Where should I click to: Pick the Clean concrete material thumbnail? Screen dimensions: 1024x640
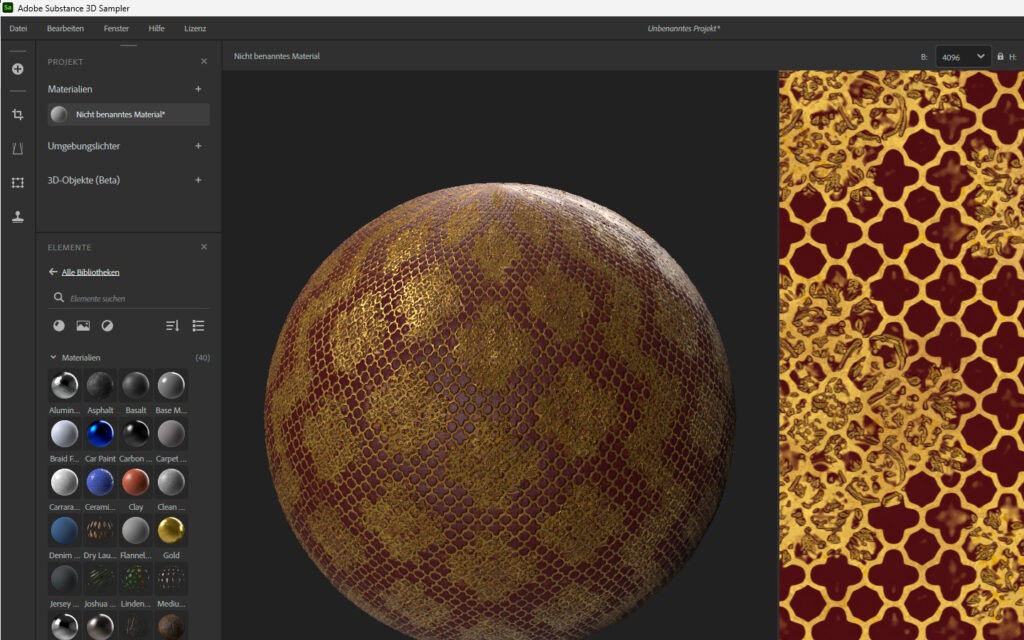(x=171, y=482)
